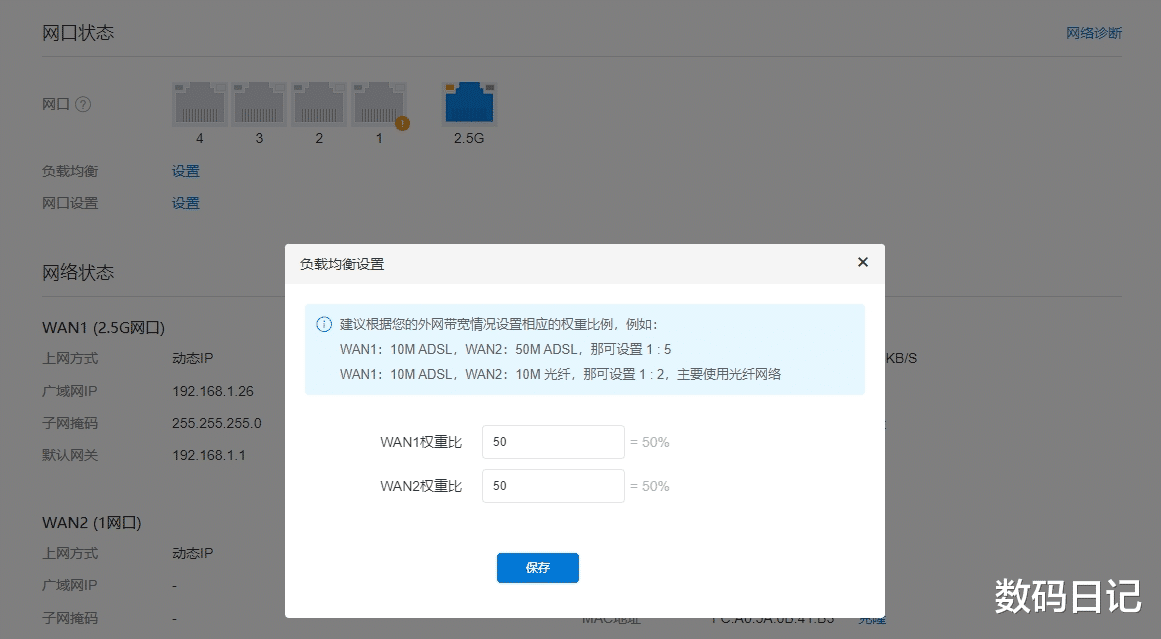This screenshot has height=639, width=1161.
Task: Click the tip line mentioning 1 : 5 ratio
Action: (506, 349)
